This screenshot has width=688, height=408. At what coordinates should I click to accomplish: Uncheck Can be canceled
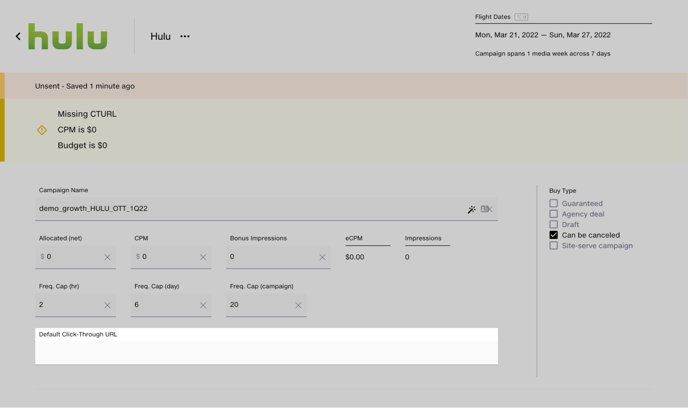click(x=554, y=235)
